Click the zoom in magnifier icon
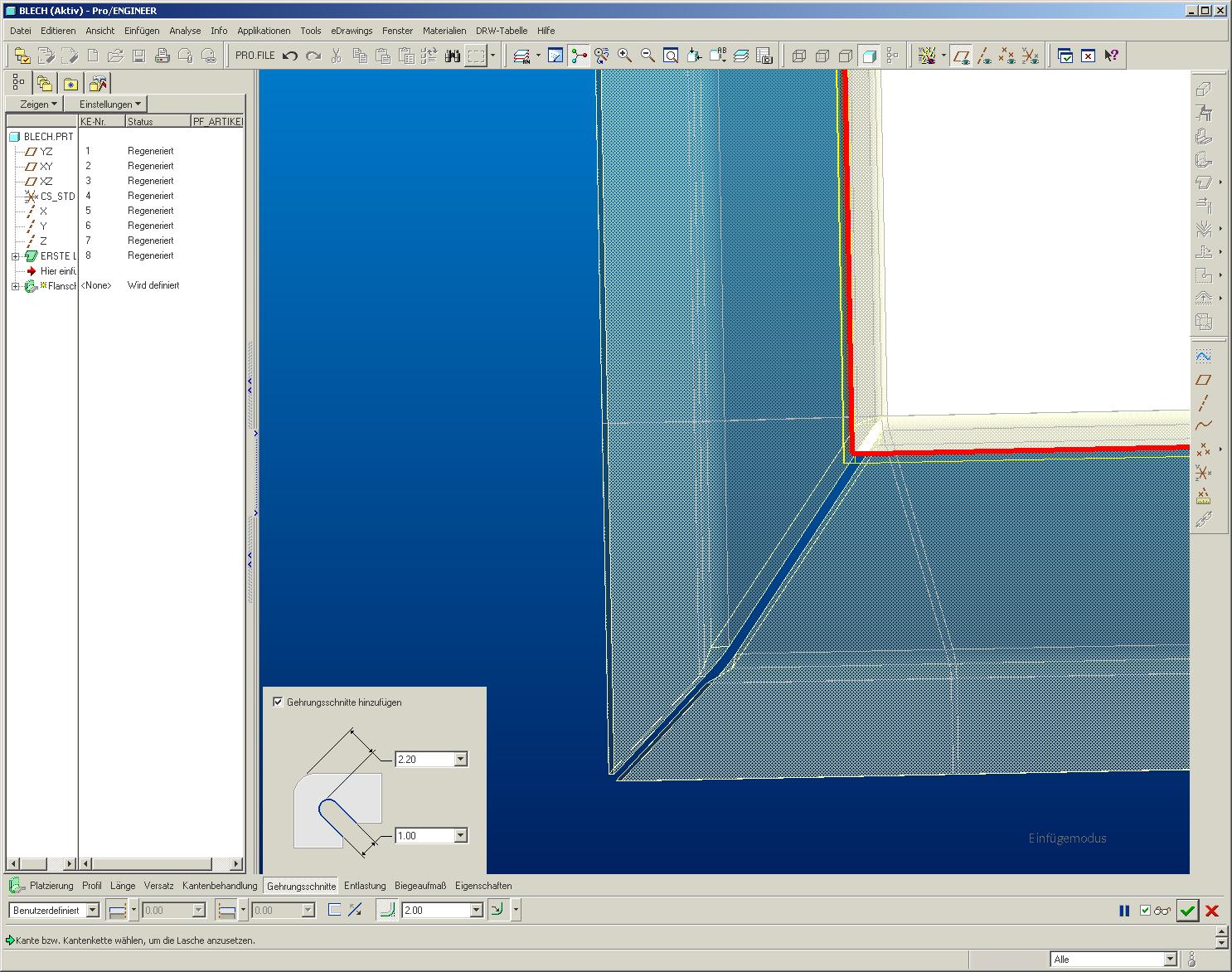This screenshot has width=1232, height=972. click(625, 56)
